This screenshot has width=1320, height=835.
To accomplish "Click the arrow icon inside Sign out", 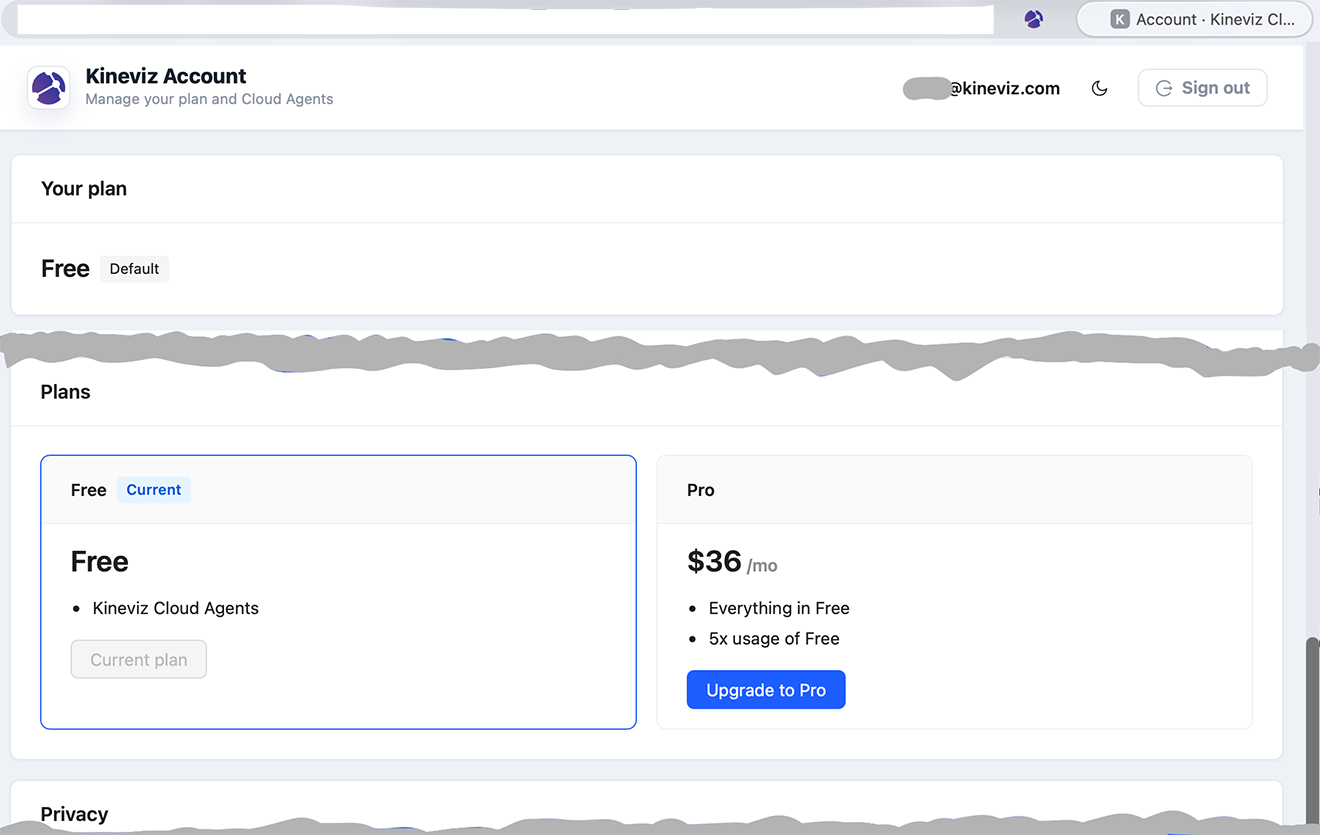I will 1164,88.
